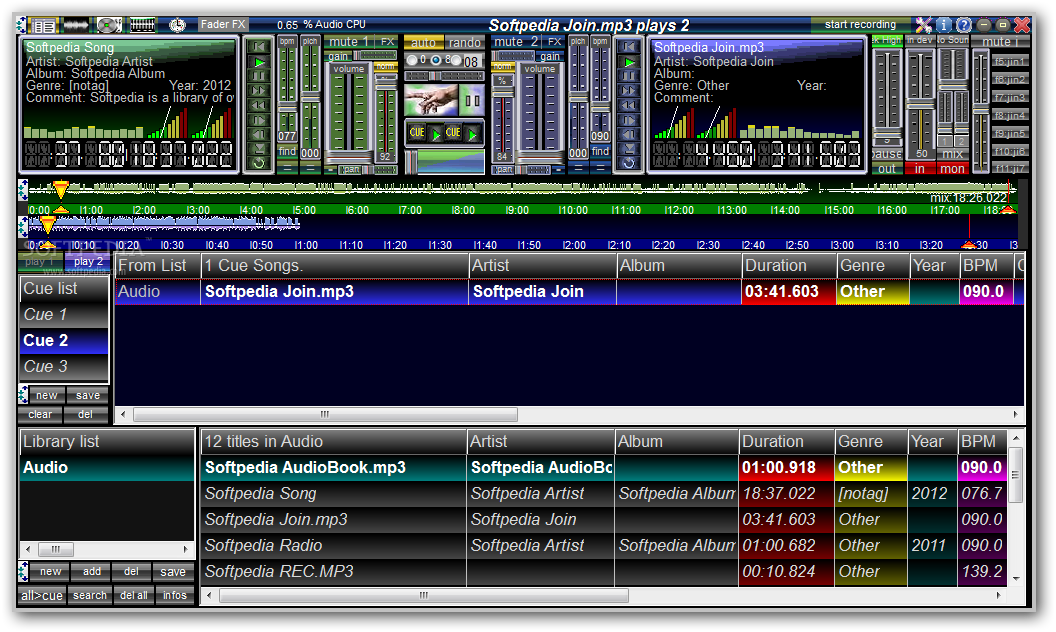This screenshot has width=1056, height=632.
Task: Play deck 2 with green arrow button
Action: 628,61
